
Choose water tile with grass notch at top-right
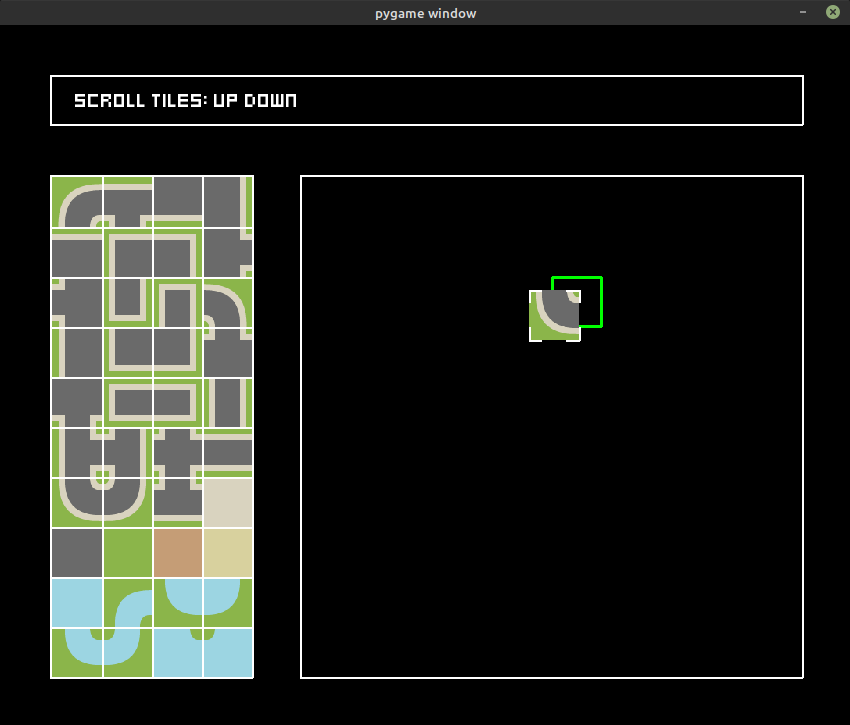tap(178, 652)
